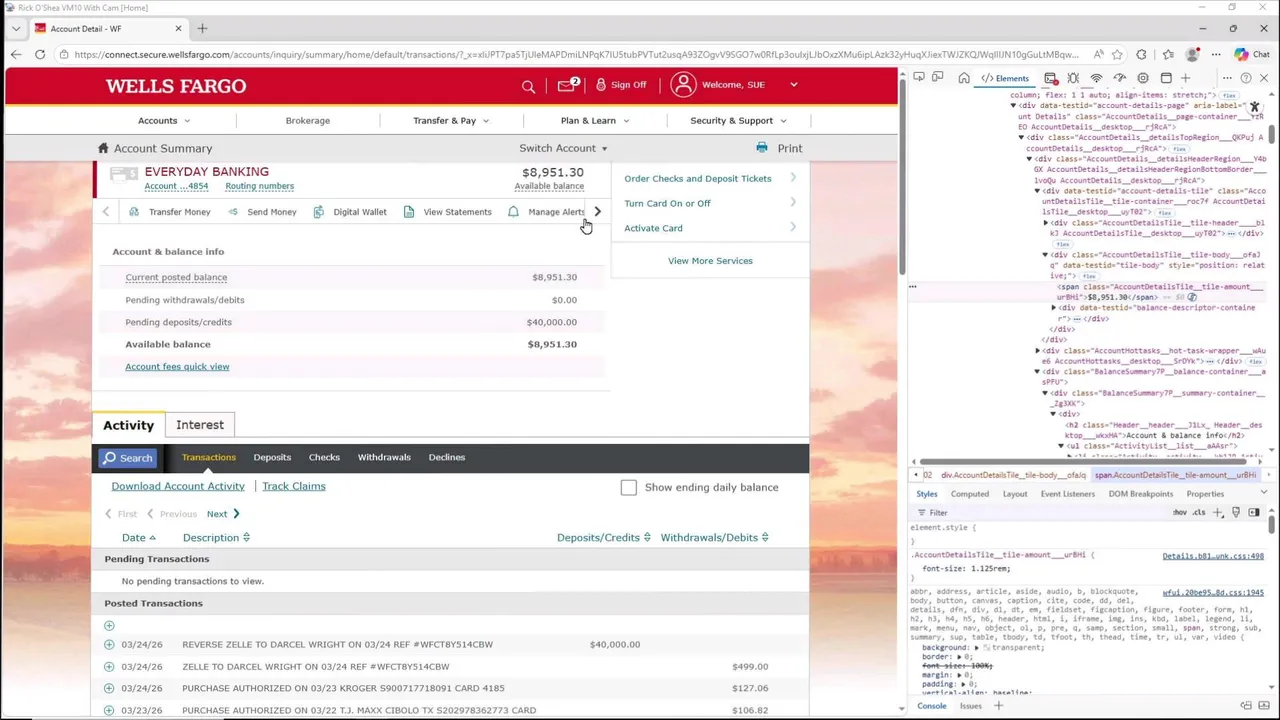Click the browser back arrow

coord(16,54)
